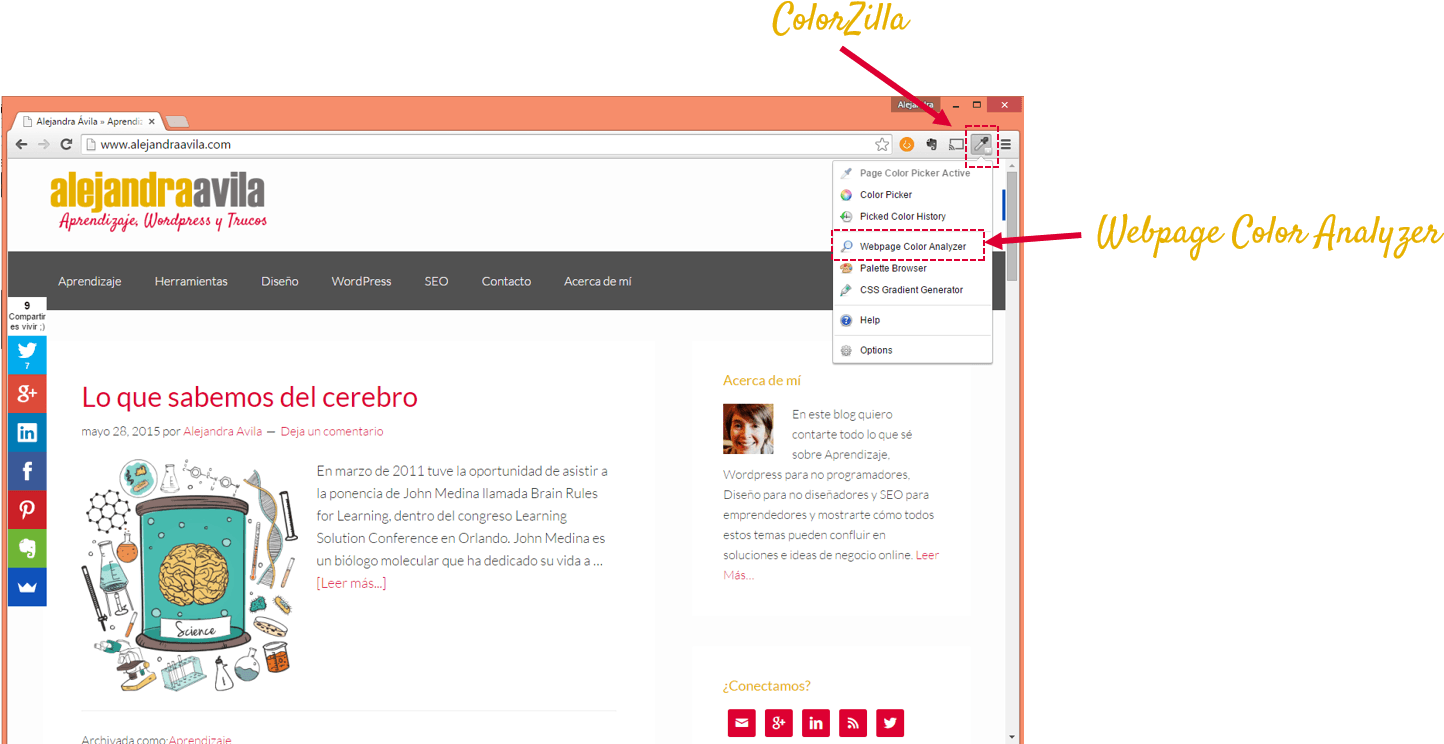Click the post date mayo 28, 2015
Viewport: 1444px width, 744px height.
(120, 432)
